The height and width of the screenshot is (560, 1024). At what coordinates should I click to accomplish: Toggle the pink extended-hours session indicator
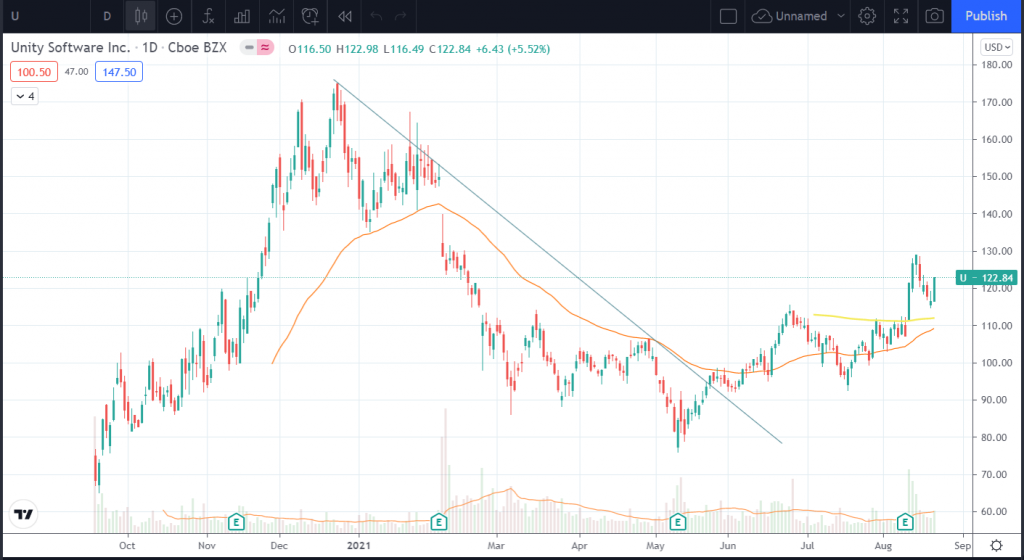point(264,47)
